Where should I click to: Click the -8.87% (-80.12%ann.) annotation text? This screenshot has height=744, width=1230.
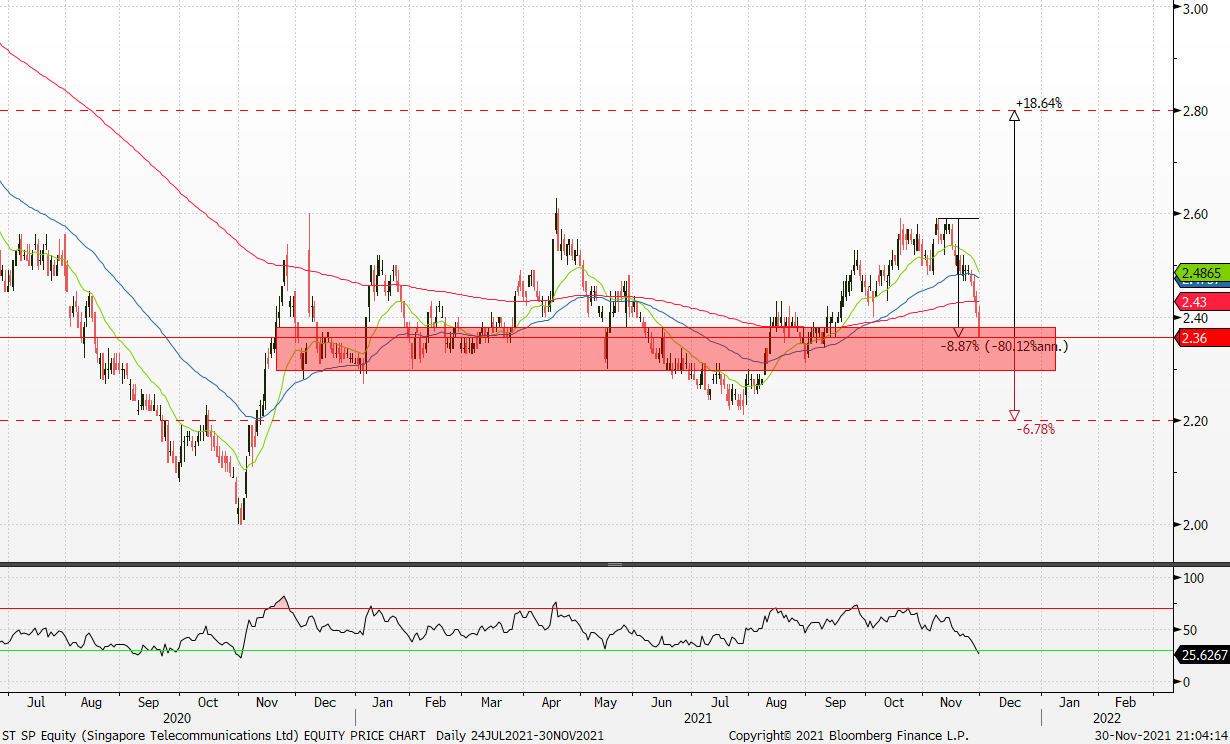coord(1005,346)
